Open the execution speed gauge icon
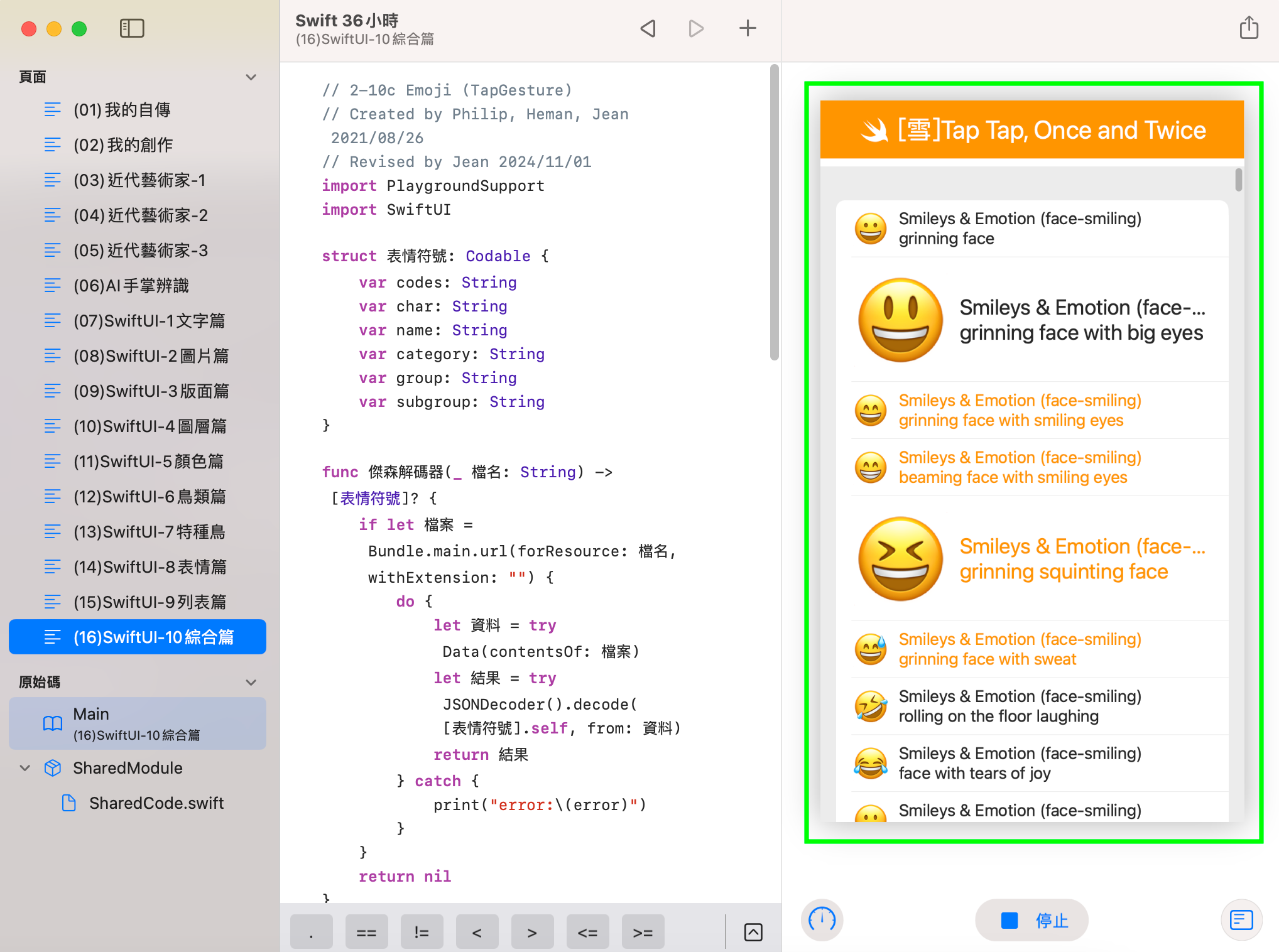Screen dimensions: 1279x952 pos(822,920)
